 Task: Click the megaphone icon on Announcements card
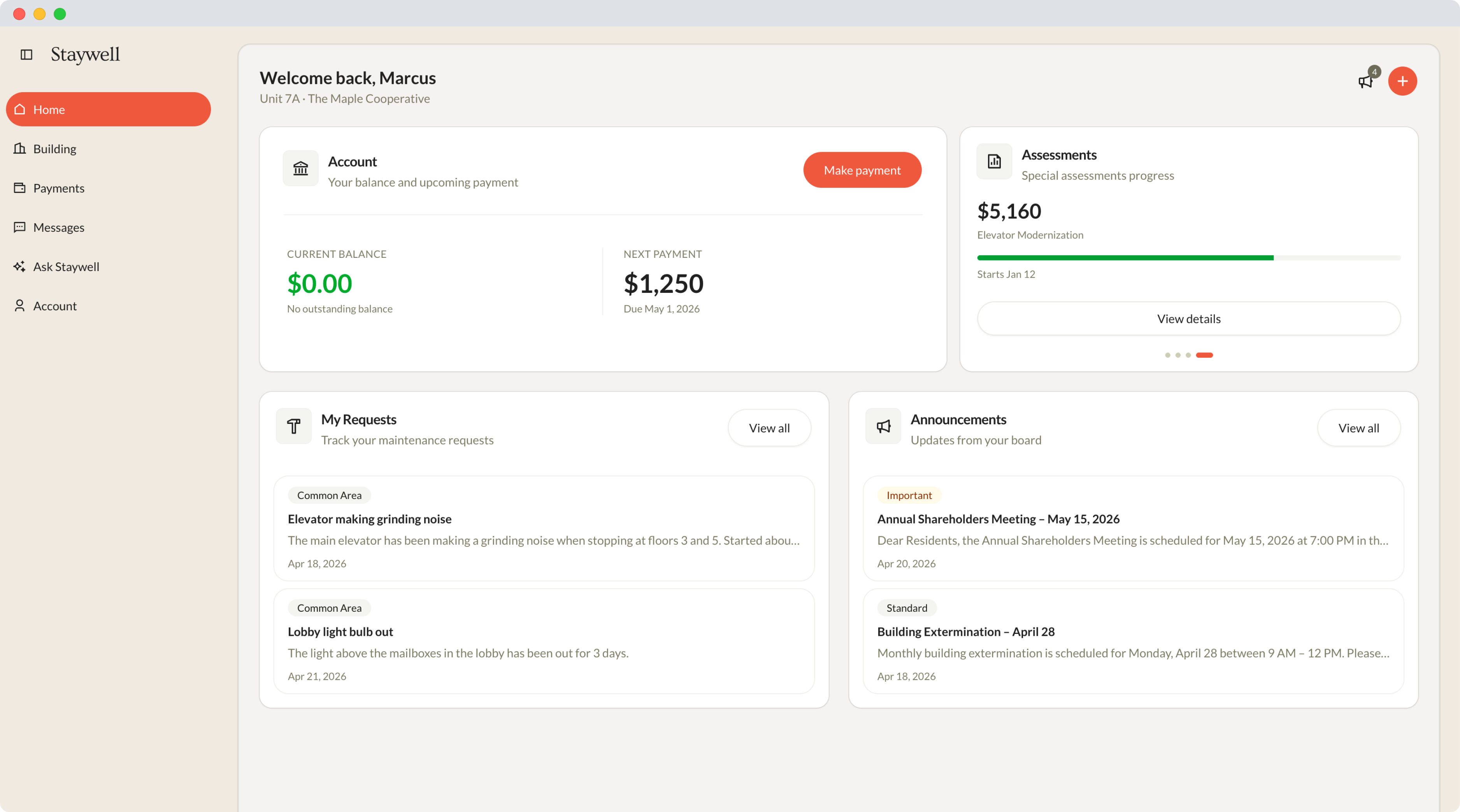click(x=883, y=426)
